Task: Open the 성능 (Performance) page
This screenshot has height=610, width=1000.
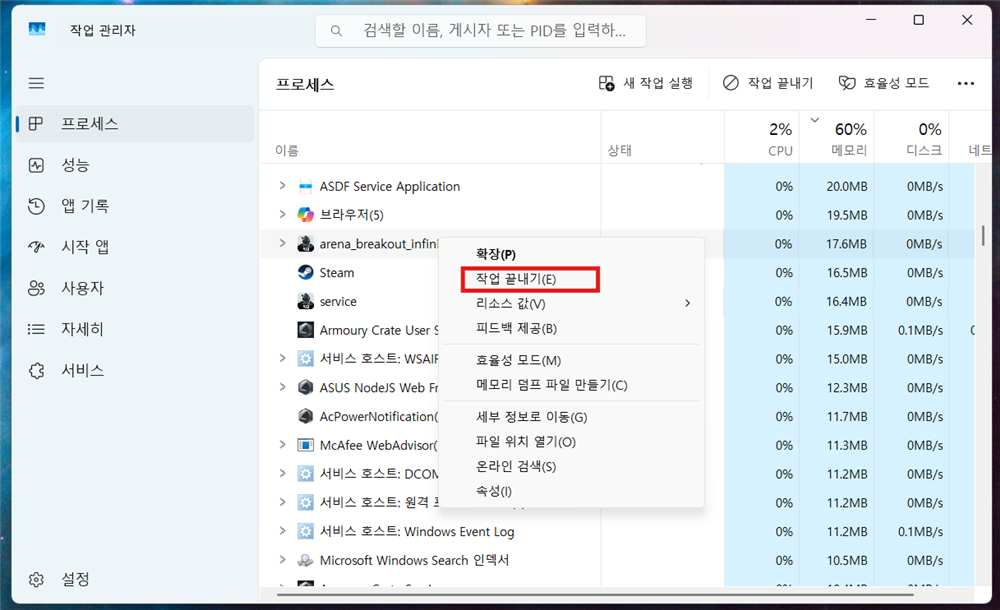Action: click(135, 165)
